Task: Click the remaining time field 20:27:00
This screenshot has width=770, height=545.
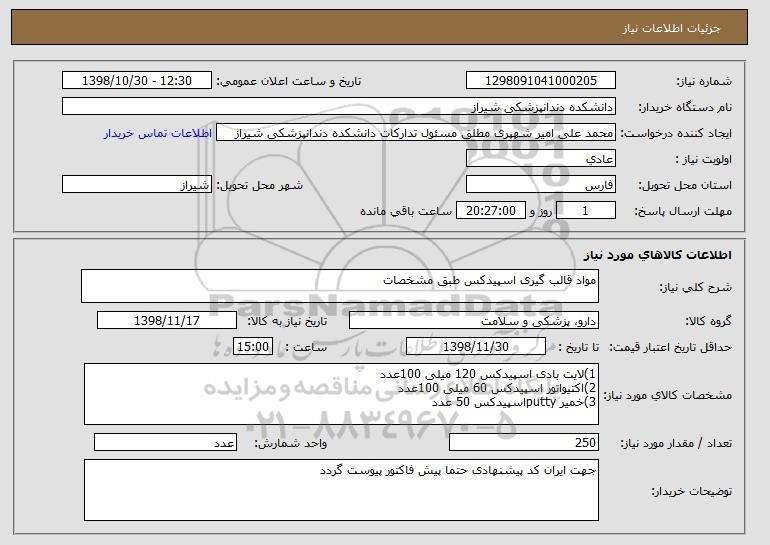Action: [x=491, y=211]
